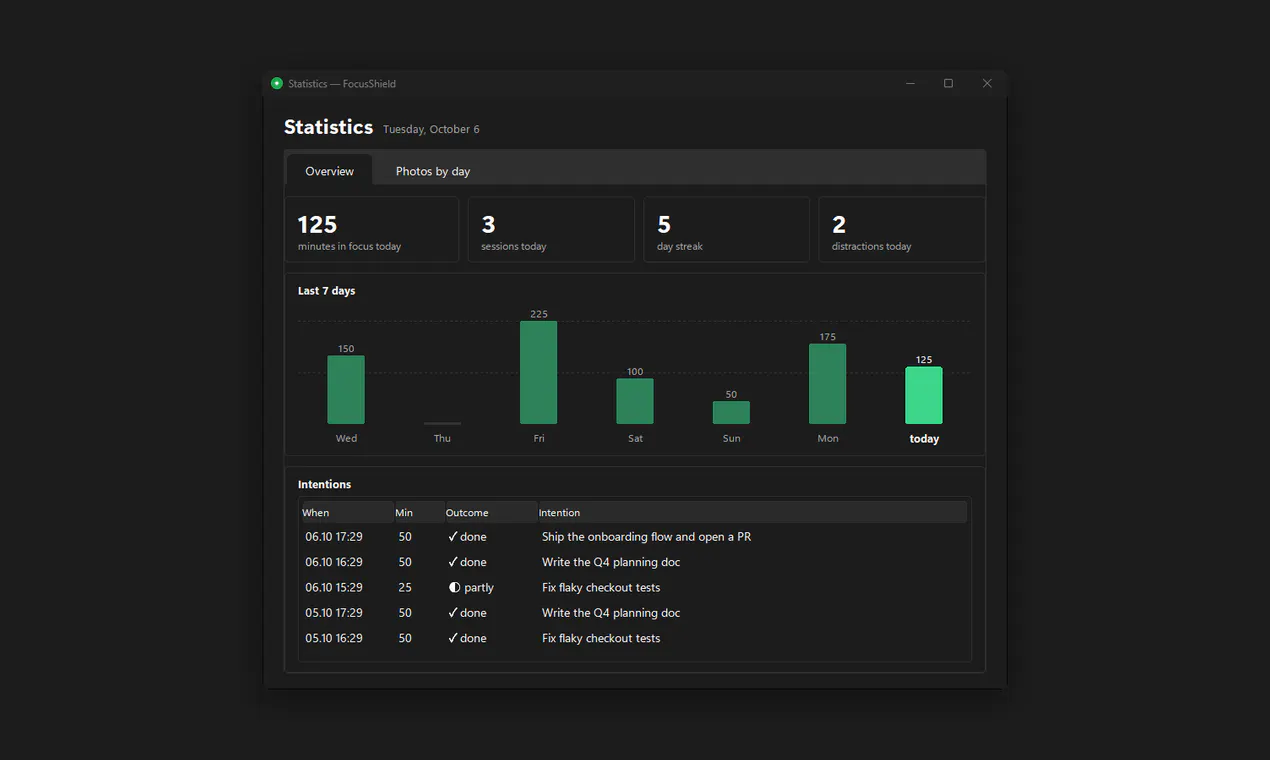Screen dimensions: 1270x760
Task: Select the 05.10 17:29 intention row
Action: [635, 613]
